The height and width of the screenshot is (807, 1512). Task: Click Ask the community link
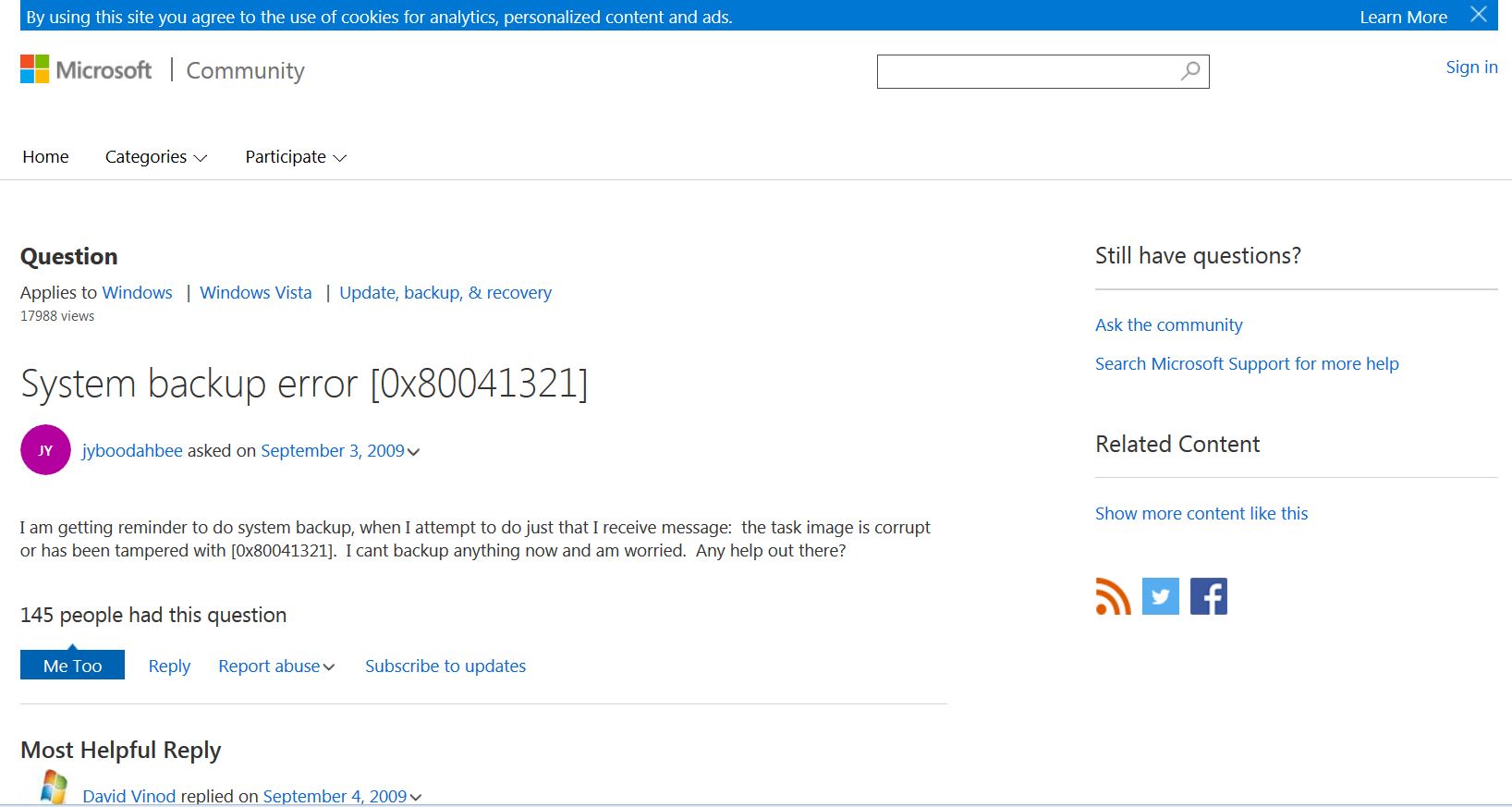tap(1168, 325)
